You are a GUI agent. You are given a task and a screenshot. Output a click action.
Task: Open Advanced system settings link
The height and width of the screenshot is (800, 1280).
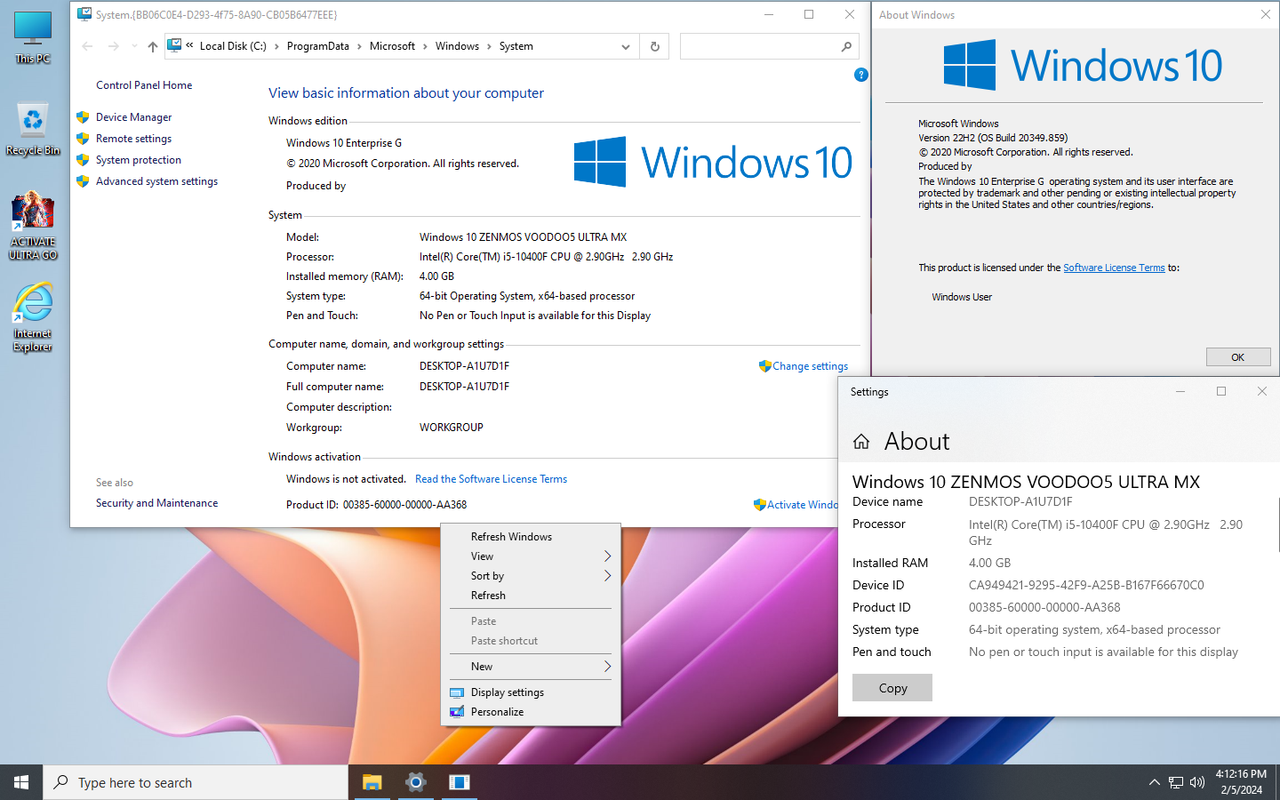point(157,181)
